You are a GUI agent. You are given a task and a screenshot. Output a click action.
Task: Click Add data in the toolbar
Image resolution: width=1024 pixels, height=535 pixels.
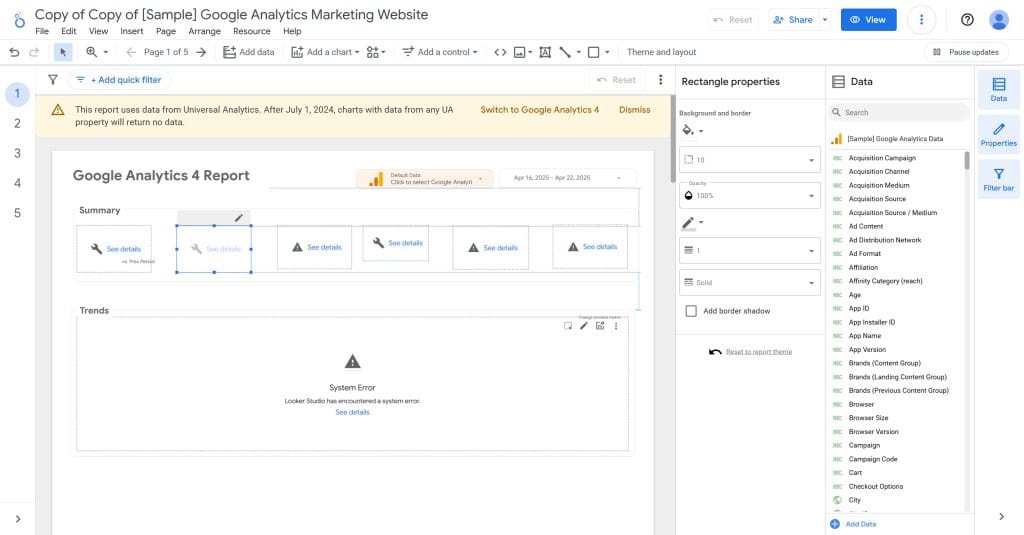(x=249, y=52)
